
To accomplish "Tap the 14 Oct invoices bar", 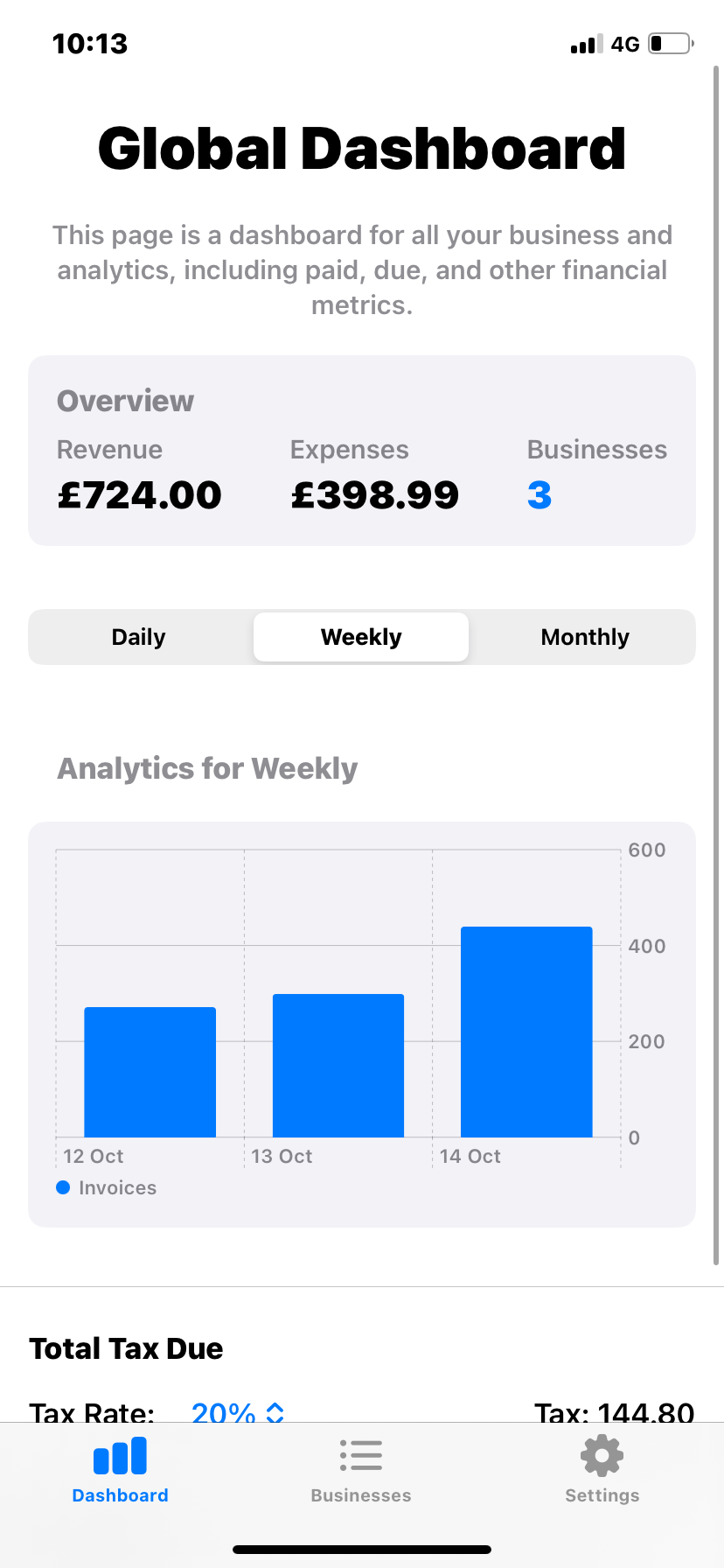I will 526,1032.
